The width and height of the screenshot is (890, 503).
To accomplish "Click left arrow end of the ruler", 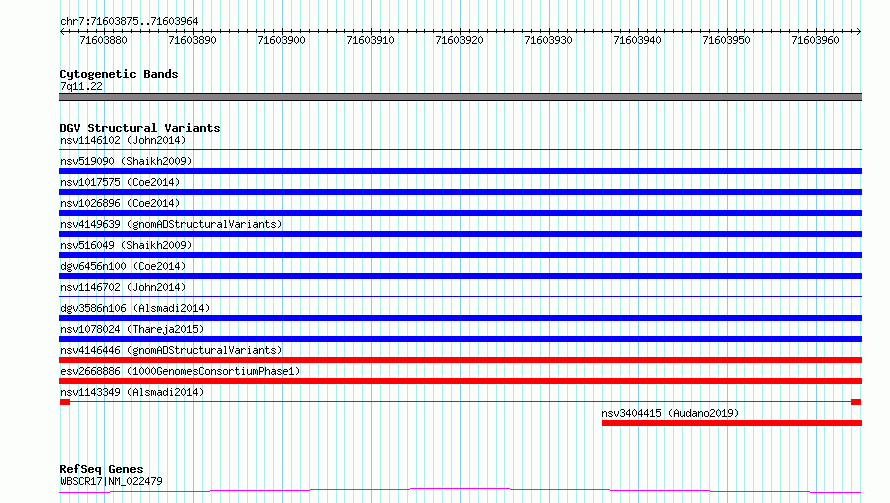I will pos(62,31).
